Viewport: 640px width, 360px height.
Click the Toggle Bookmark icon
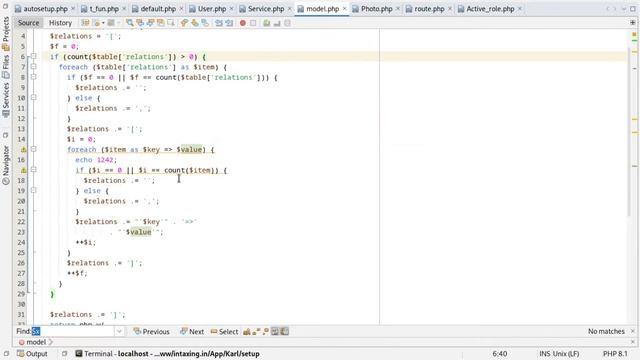(x=205, y=23)
